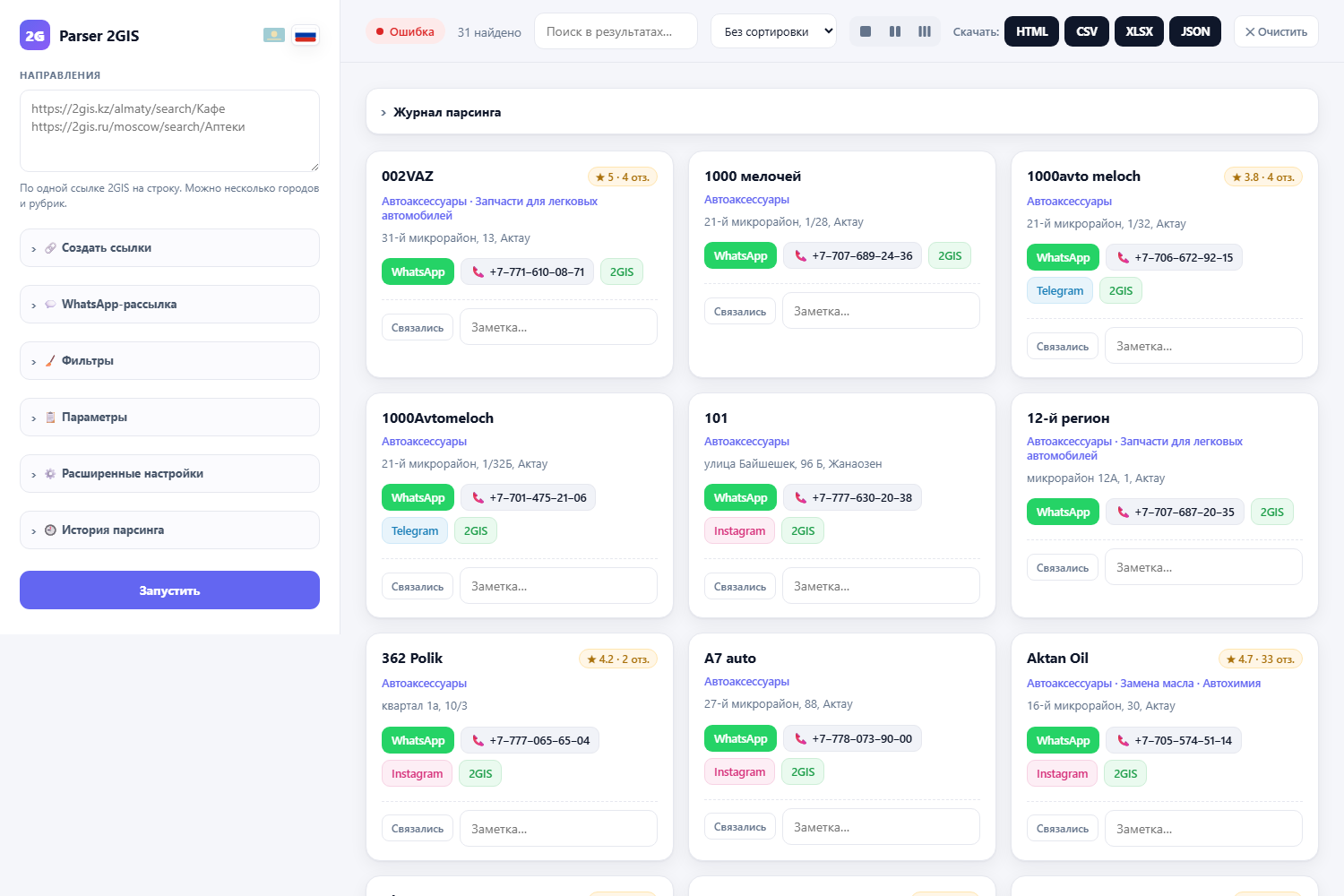Toggle Связались on the 1000 мелочей card
Viewport: 1344px width, 896px height.
tap(740, 312)
